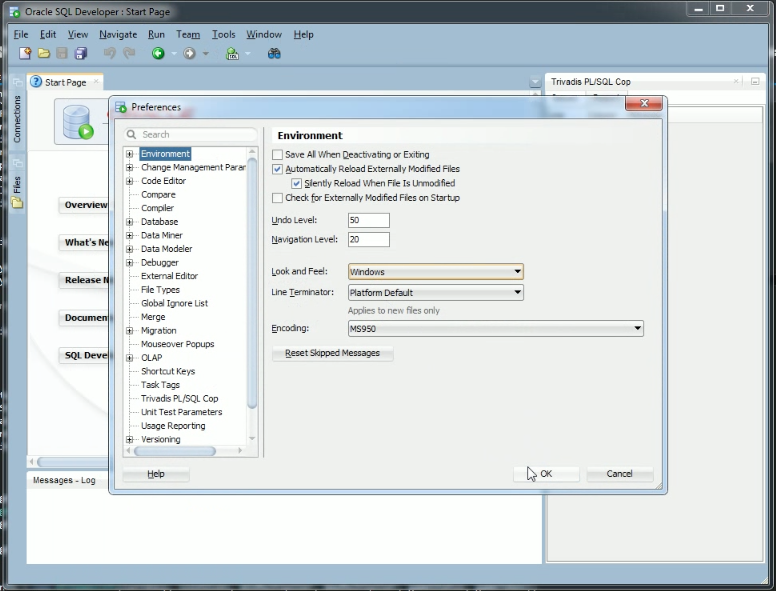The height and width of the screenshot is (591, 776).
Task: Select Compiler in preferences tree
Action: click(157, 208)
